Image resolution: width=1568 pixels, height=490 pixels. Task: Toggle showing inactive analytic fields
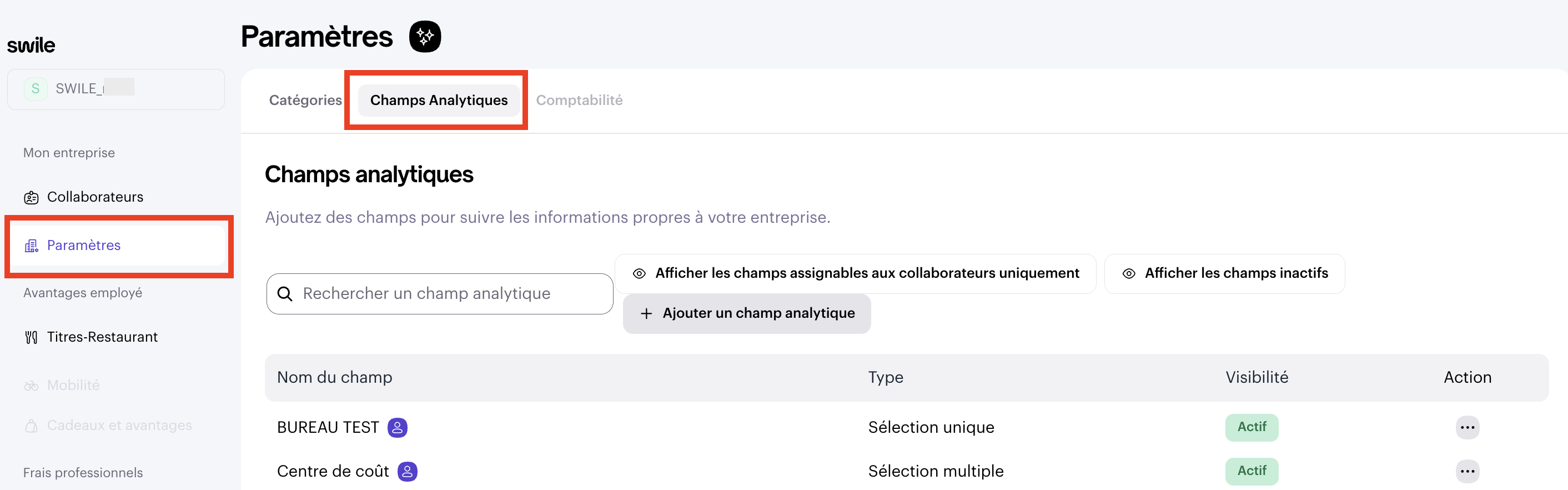(1224, 273)
